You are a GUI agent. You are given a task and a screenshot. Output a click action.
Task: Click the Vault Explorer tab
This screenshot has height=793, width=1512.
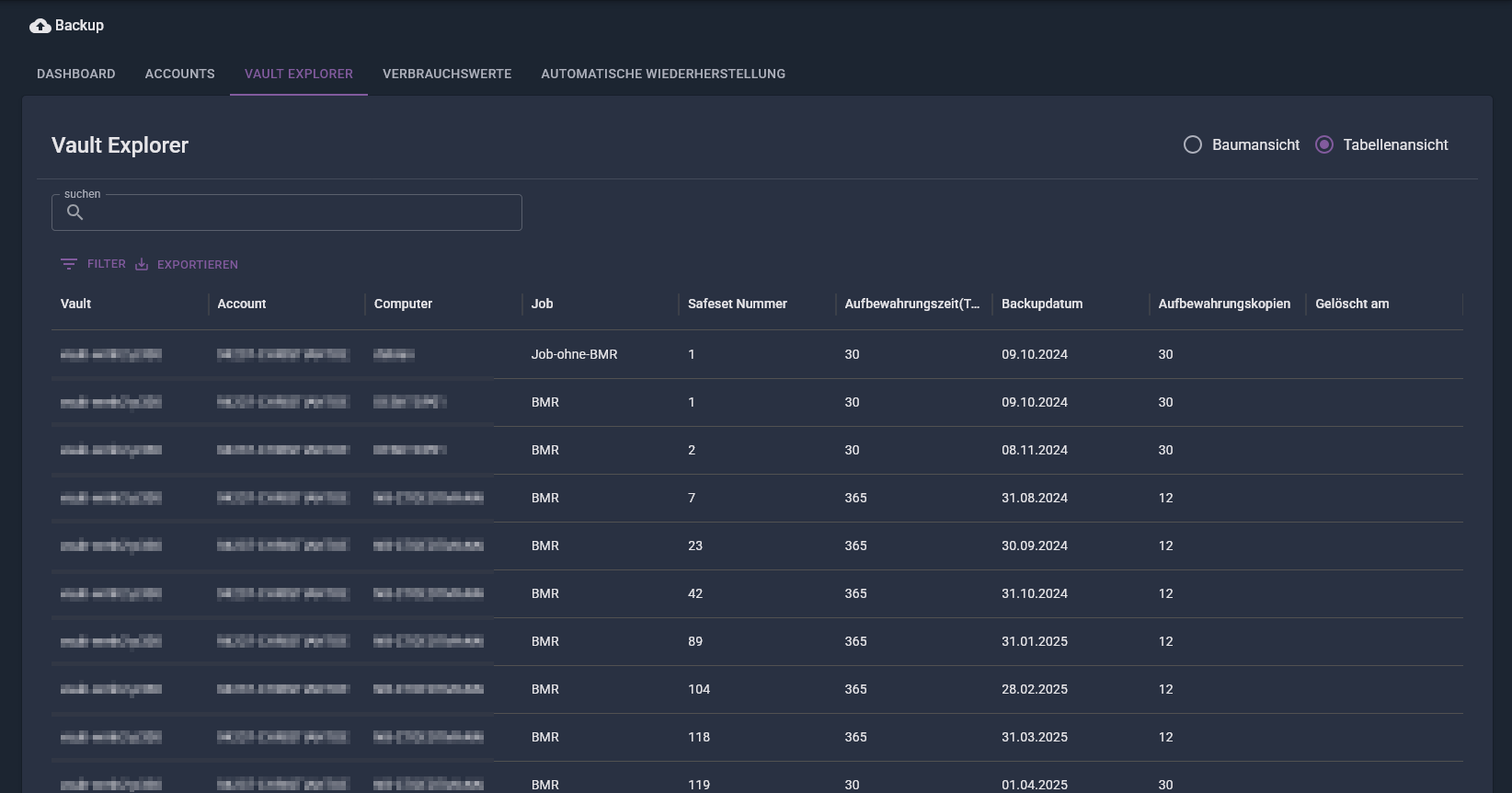coord(299,74)
